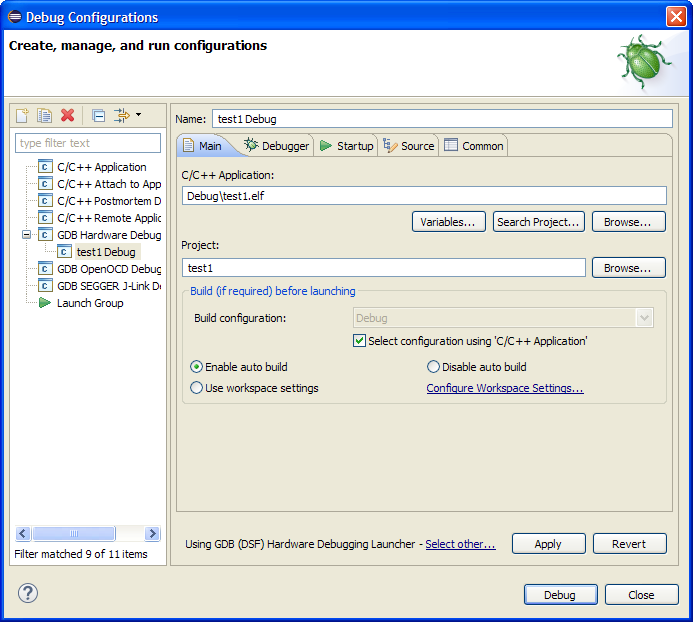
Task: Click the Name field containing test1 Debug
Action: pos(442,119)
